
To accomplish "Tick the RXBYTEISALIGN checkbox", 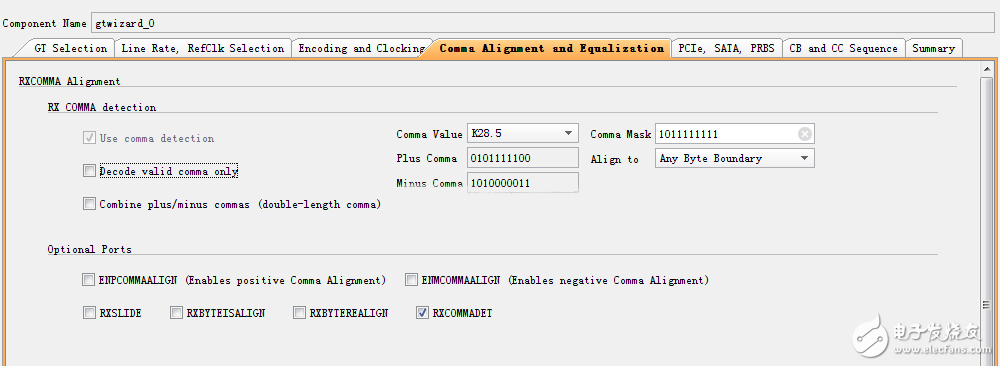I will [x=176, y=312].
